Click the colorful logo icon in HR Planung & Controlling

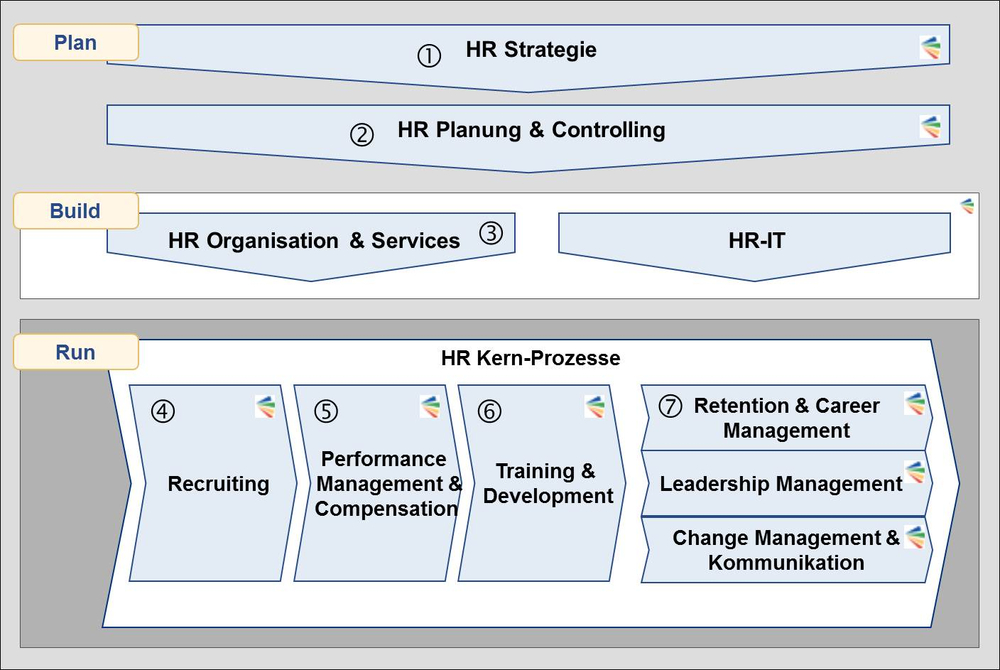click(x=930, y=127)
